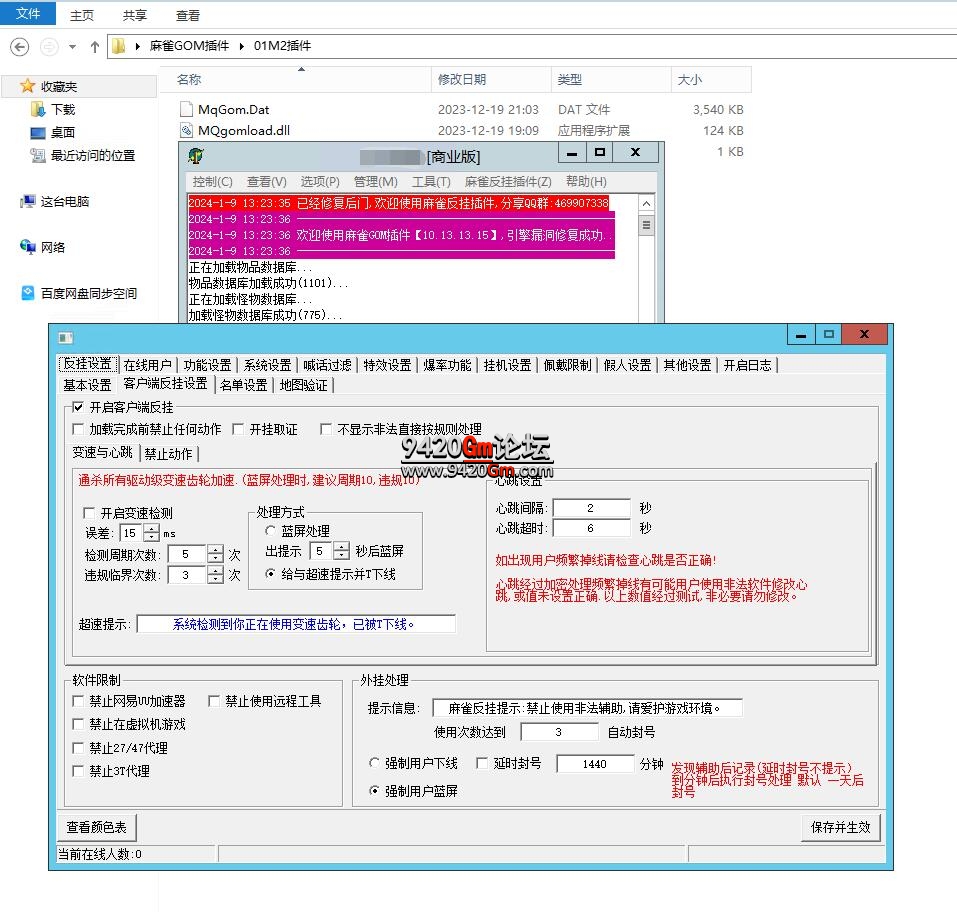Switch to 名单设置 sub-tab
957x912 pixels.
pos(244,385)
